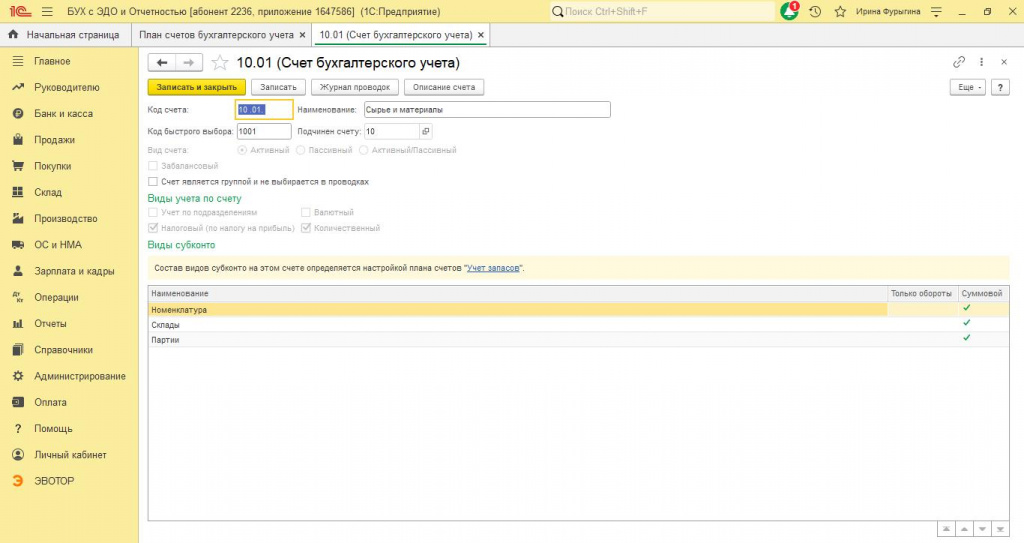Viewport: 1024px width, 543px height.
Task: Toggle 'Счет является группой' checkbox
Action: (x=153, y=182)
